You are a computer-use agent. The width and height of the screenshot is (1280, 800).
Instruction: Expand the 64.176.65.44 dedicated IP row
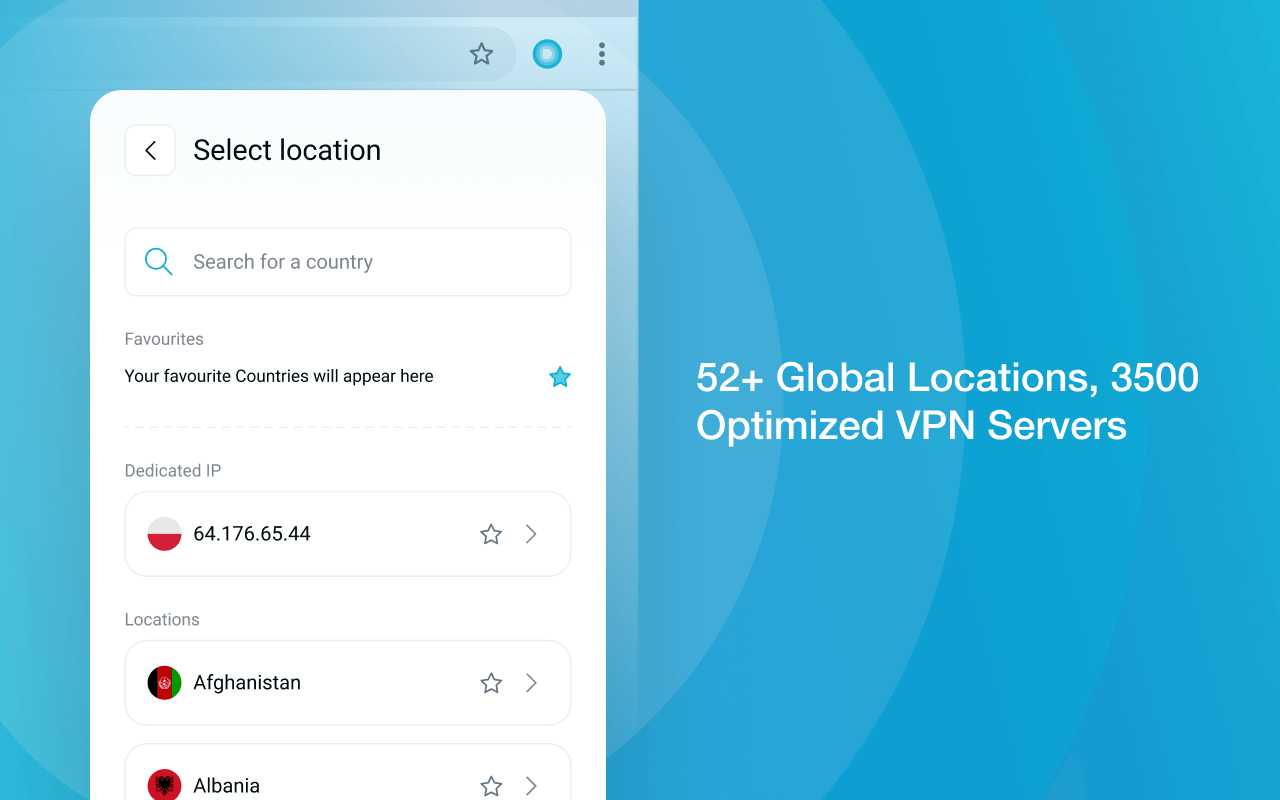click(532, 534)
